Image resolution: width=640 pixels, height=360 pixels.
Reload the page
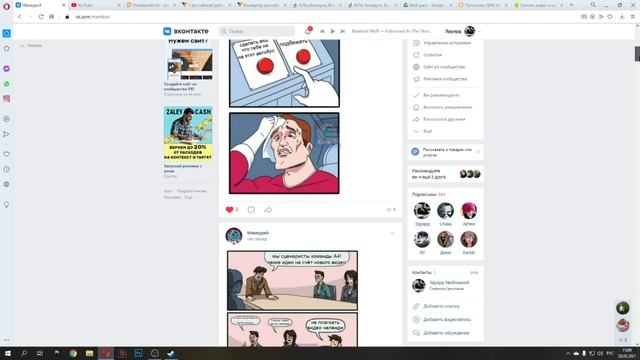point(41,17)
